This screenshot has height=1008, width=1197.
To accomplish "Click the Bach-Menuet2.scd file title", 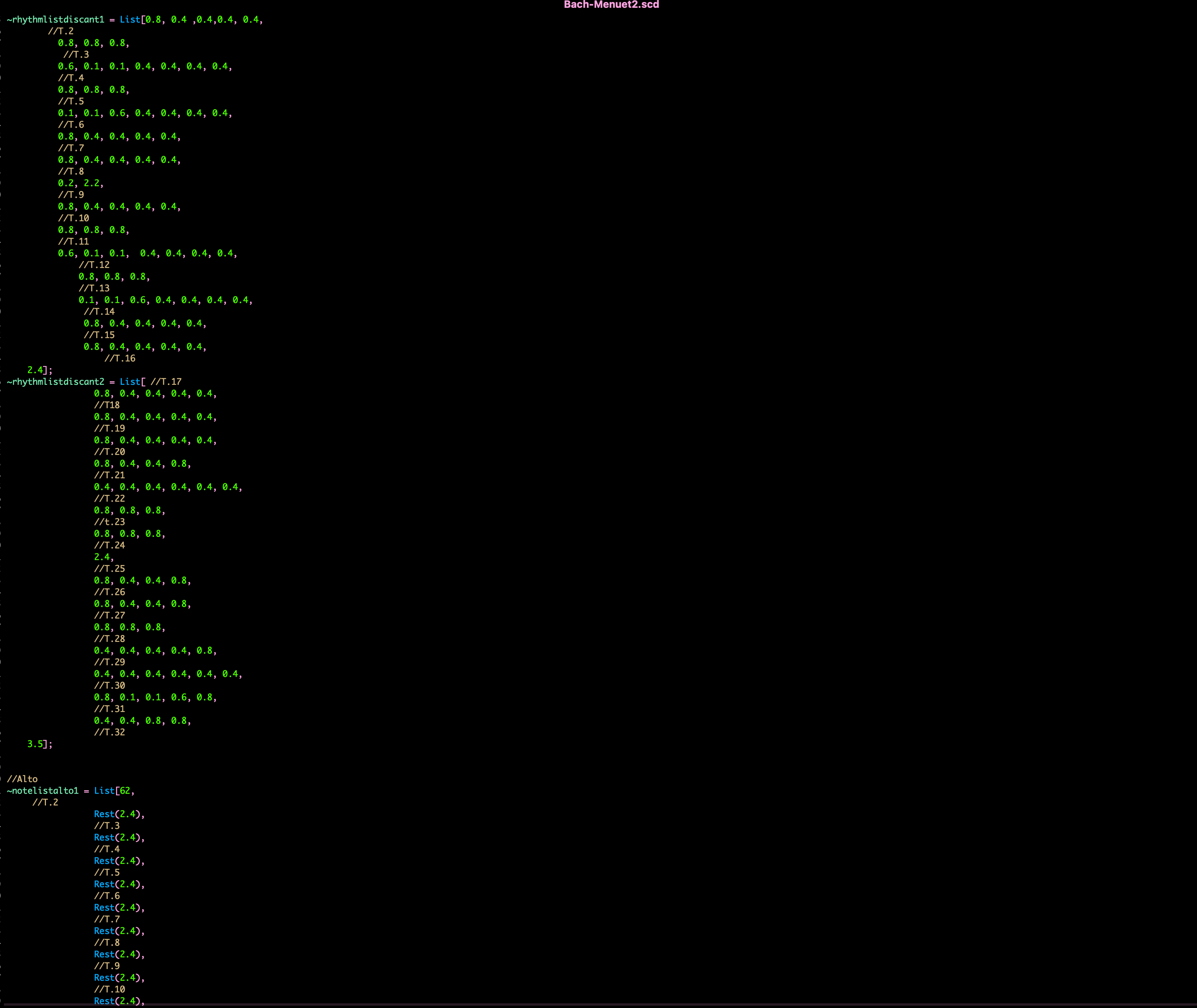I will (x=611, y=5).
